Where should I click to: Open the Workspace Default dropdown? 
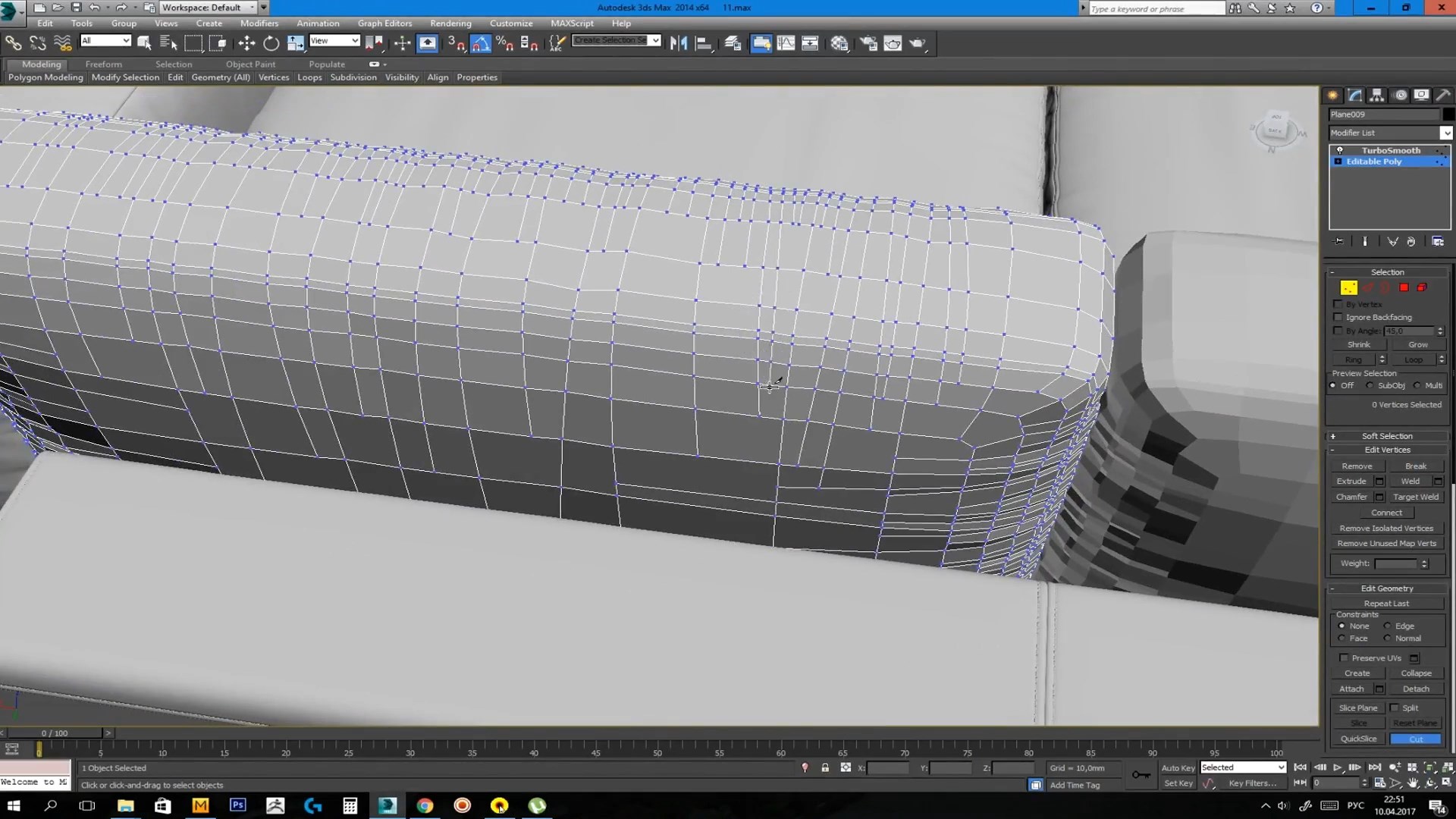(x=209, y=8)
